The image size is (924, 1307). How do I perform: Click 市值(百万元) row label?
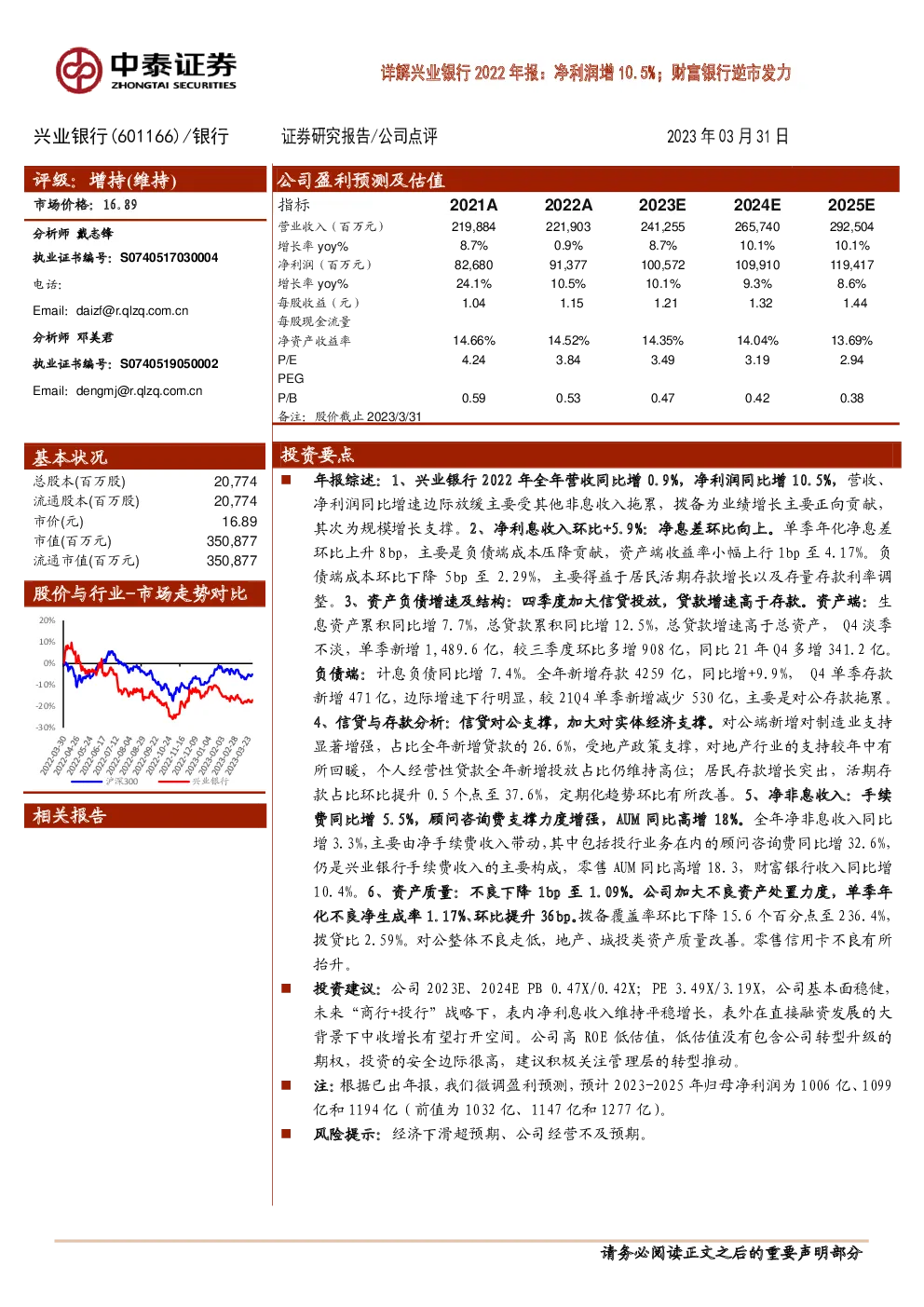[73, 541]
